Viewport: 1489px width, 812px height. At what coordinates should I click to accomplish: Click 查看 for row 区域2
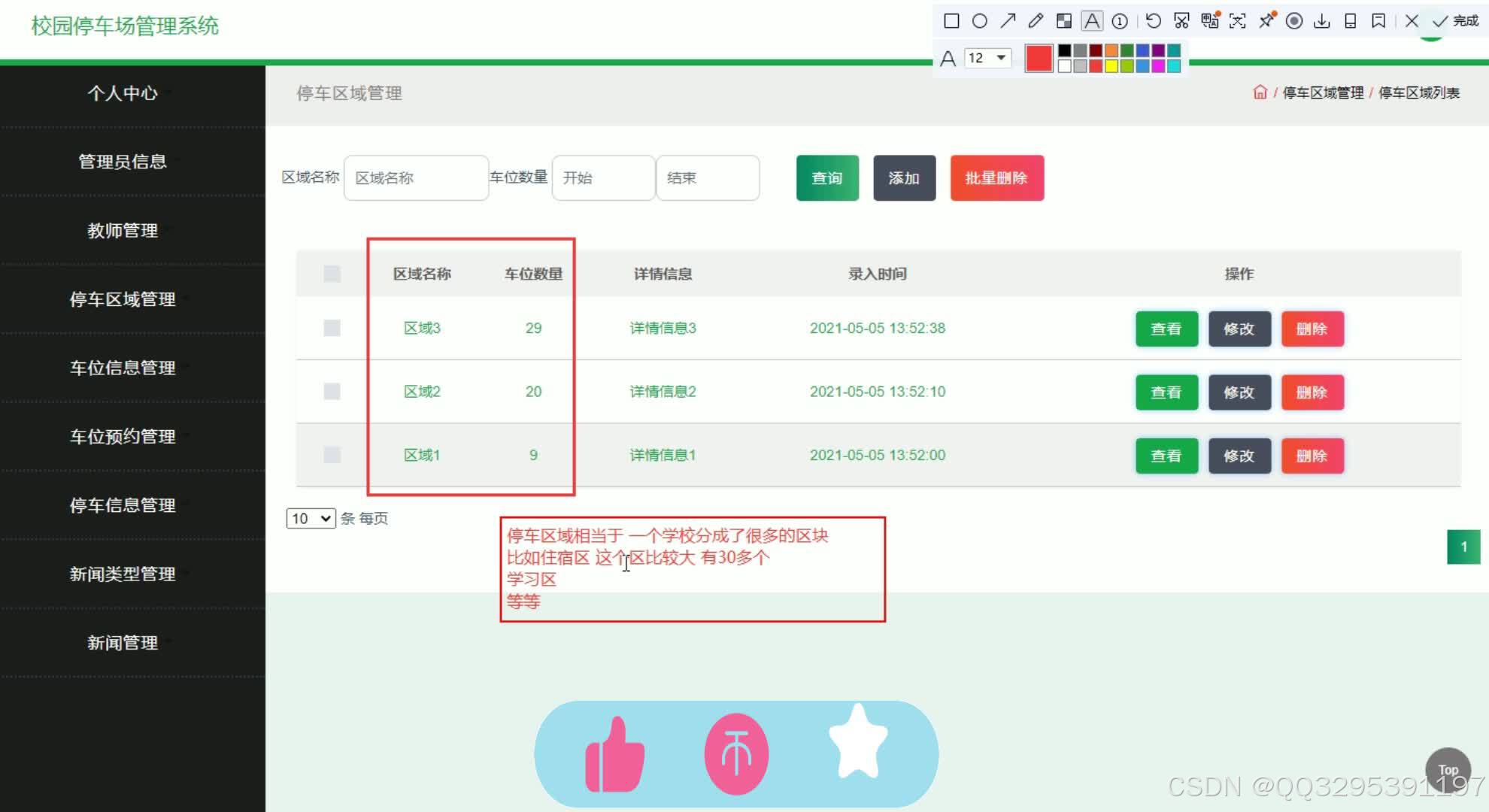point(1166,392)
